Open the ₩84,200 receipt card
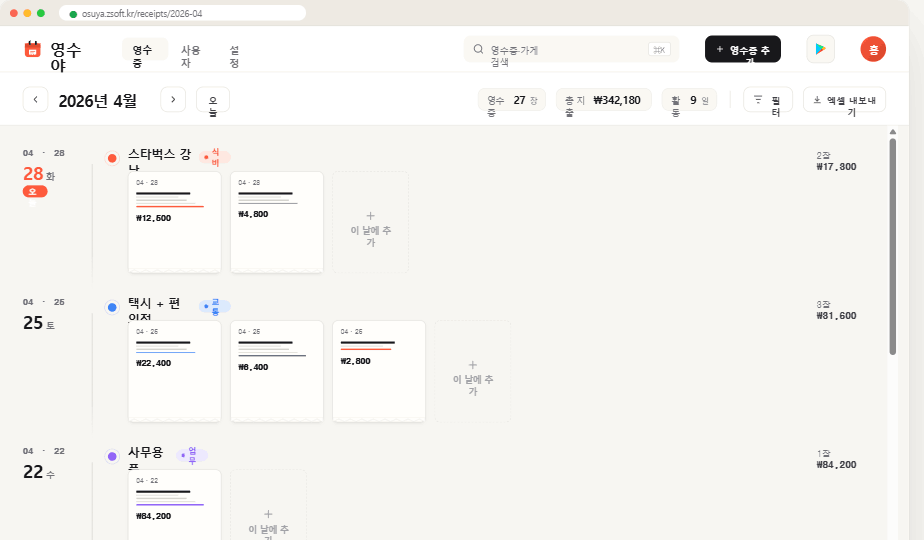The image size is (924, 540). click(x=174, y=505)
